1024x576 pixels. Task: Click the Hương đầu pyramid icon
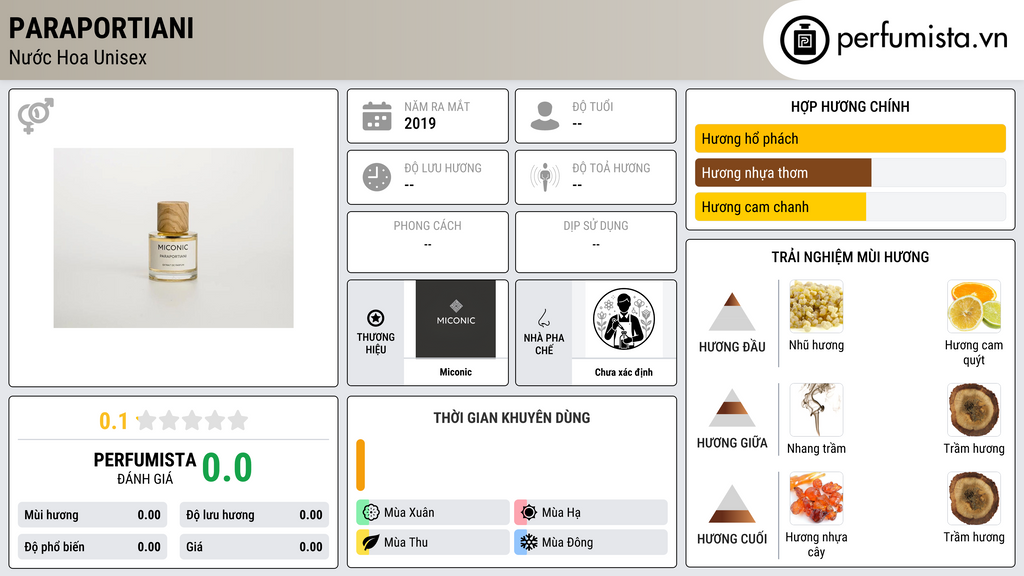[732, 312]
